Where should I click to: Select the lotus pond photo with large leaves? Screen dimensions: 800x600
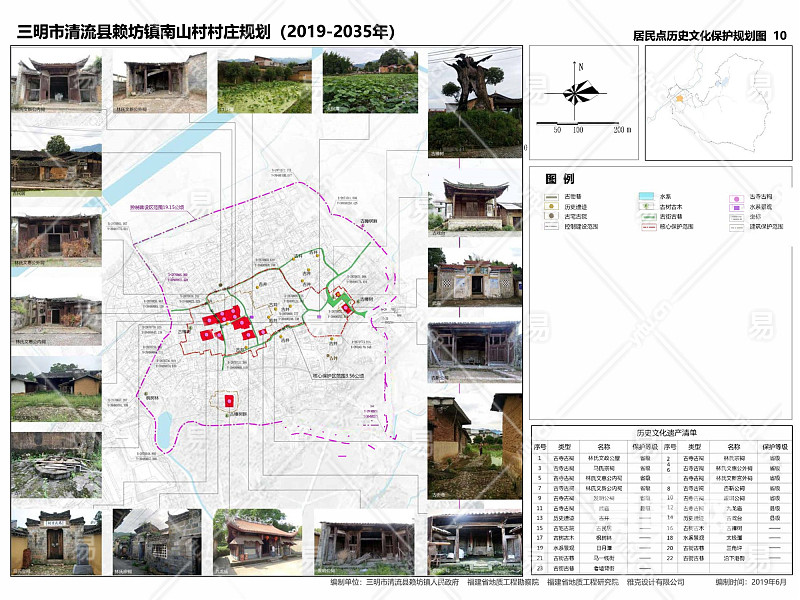[x=370, y=81]
